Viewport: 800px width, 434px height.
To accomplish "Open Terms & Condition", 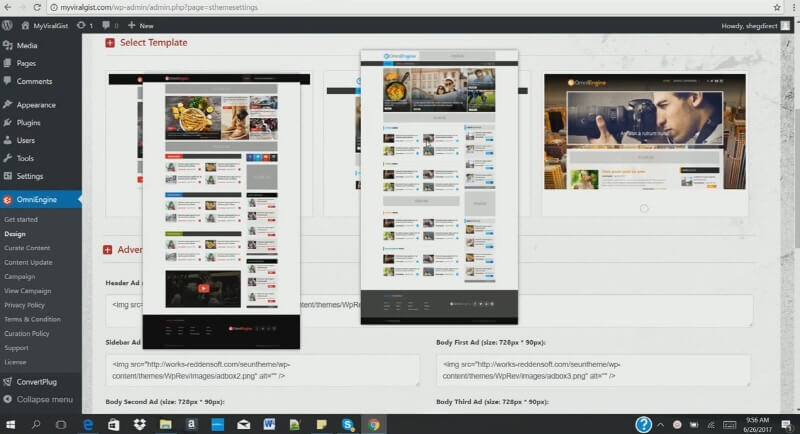I will [32, 319].
